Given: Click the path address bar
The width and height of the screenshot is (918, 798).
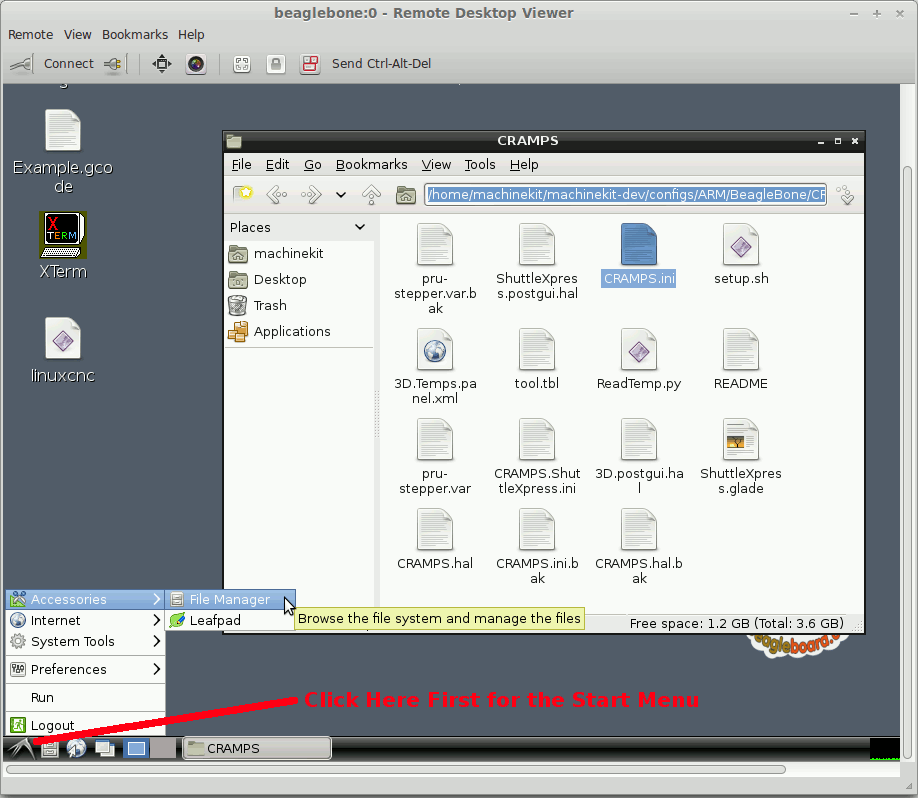Looking at the screenshot, I should pyautogui.click(x=625, y=194).
